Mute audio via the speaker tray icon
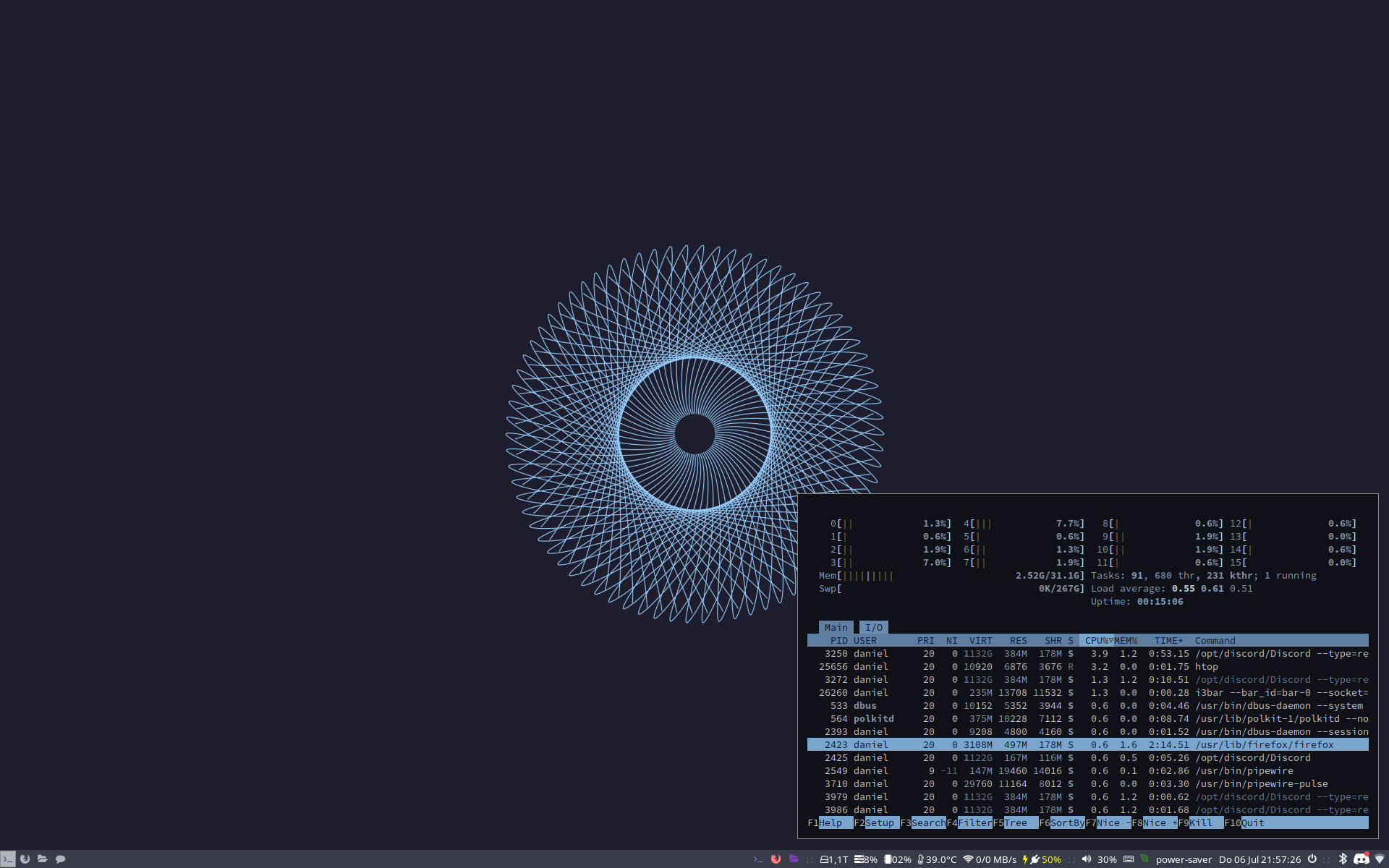This screenshot has width=1389, height=868. coord(1085,859)
